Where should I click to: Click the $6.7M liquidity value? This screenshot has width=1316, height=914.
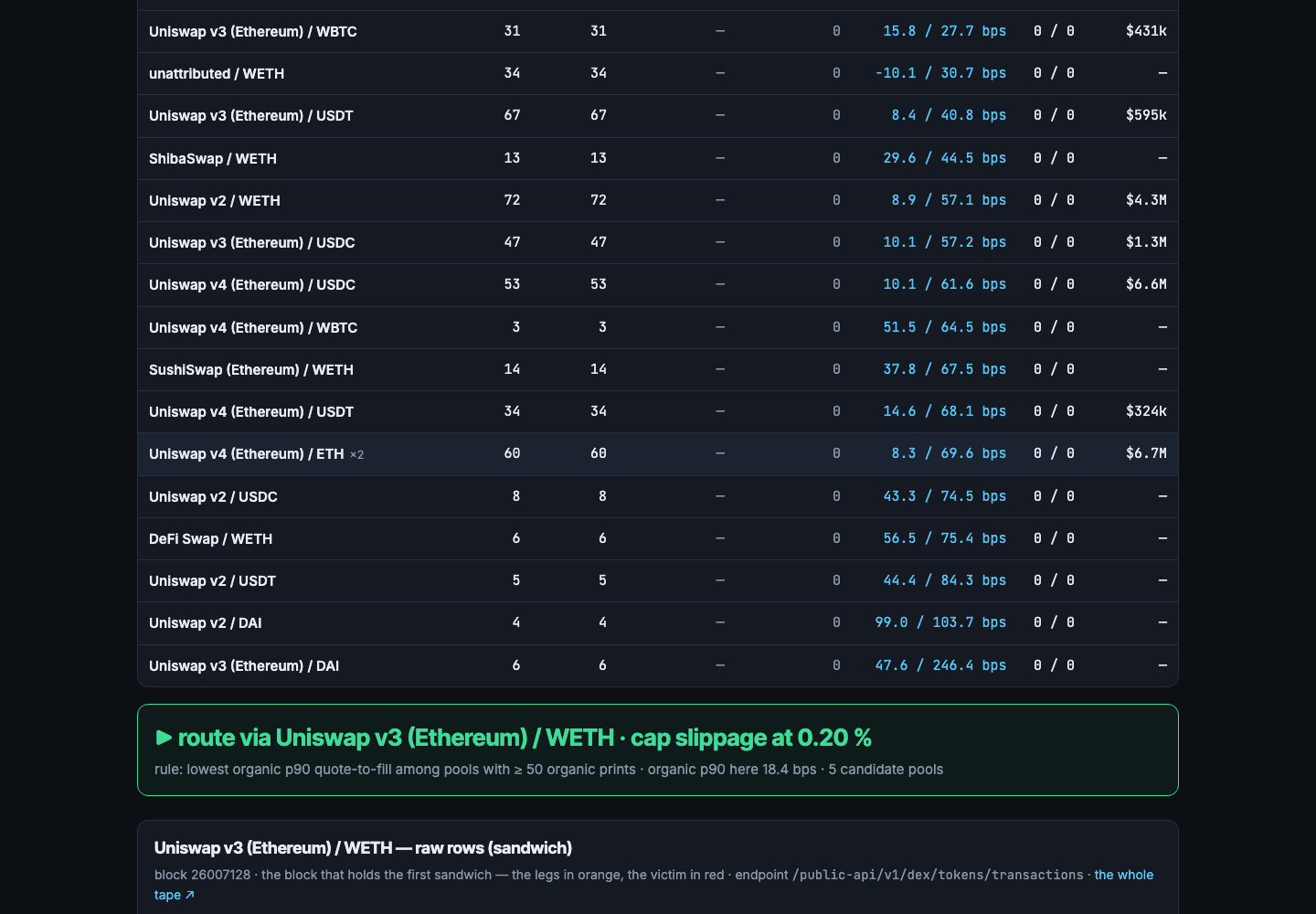click(1146, 453)
